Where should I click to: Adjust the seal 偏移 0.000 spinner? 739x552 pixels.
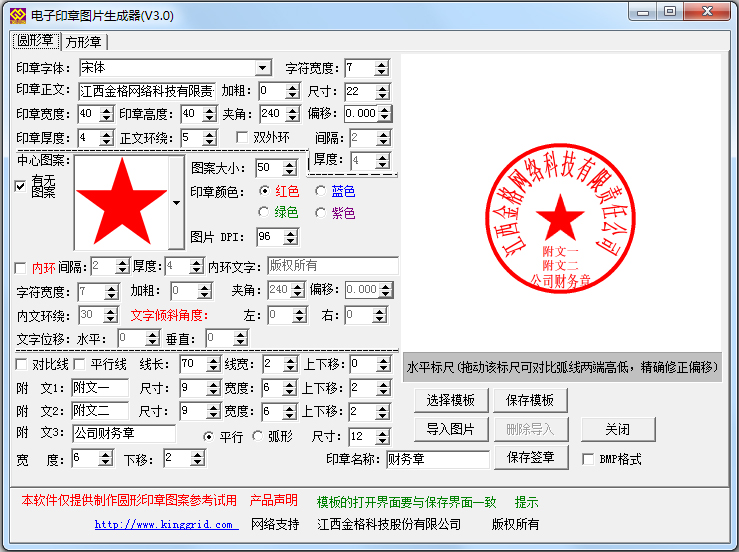[385, 114]
